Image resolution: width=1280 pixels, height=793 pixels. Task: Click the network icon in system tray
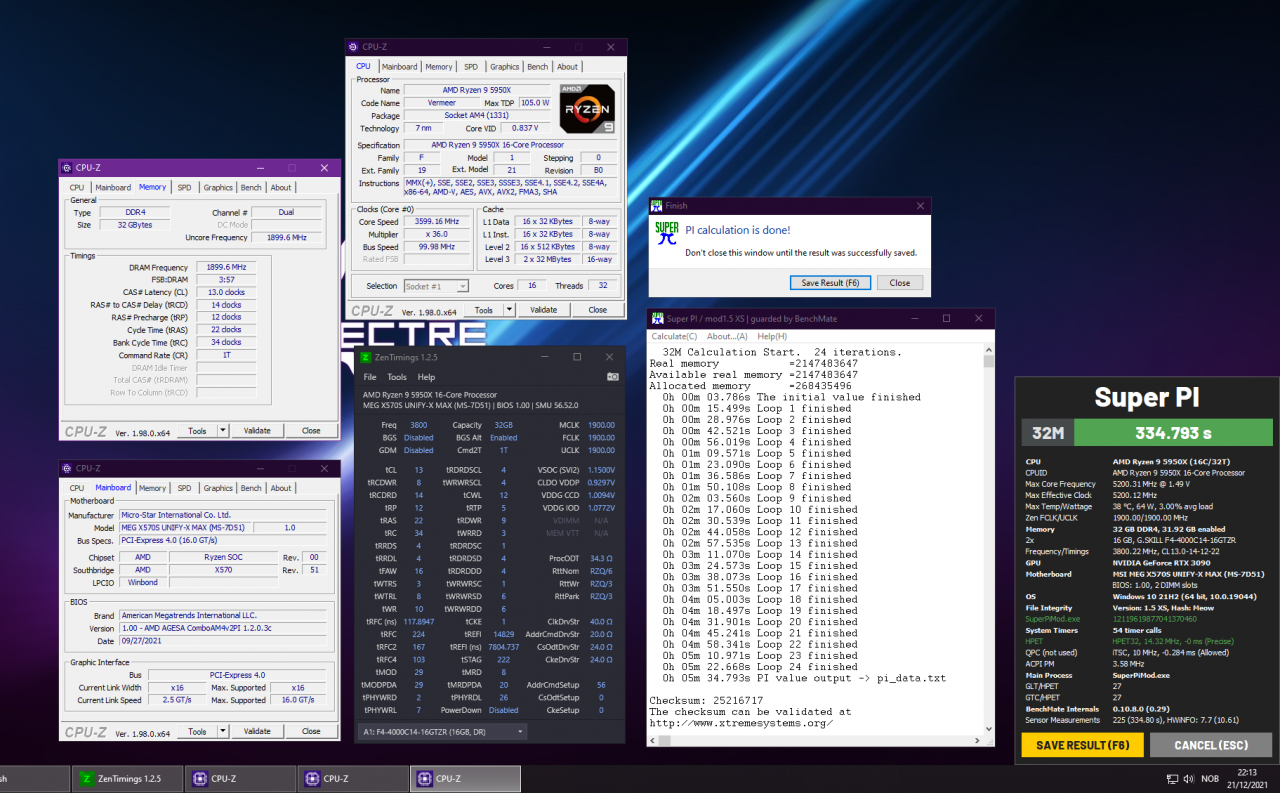click(1171, 778)
